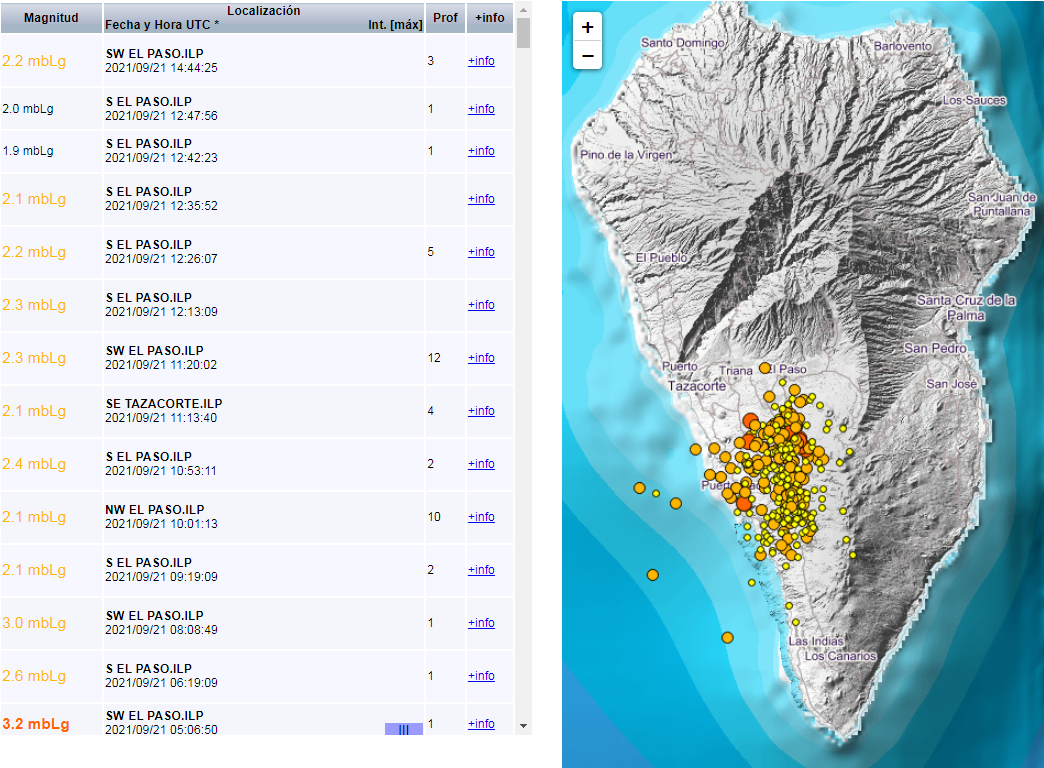The width and height of the screenshot is (1044, 768).
Task: Click the San Juan de Puntallana label
Action: [x=1001, y=204]
